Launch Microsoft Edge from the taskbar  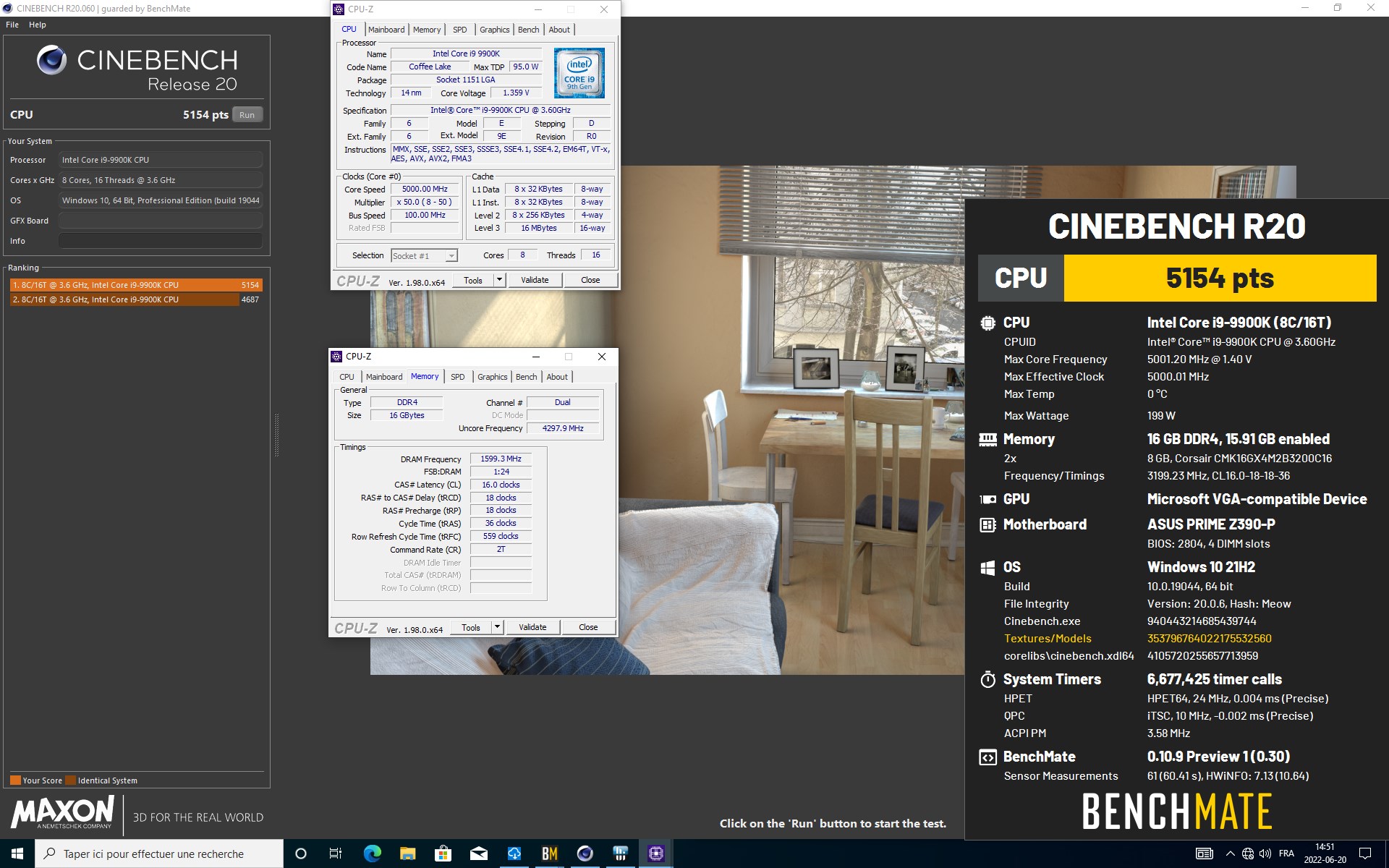372,854
